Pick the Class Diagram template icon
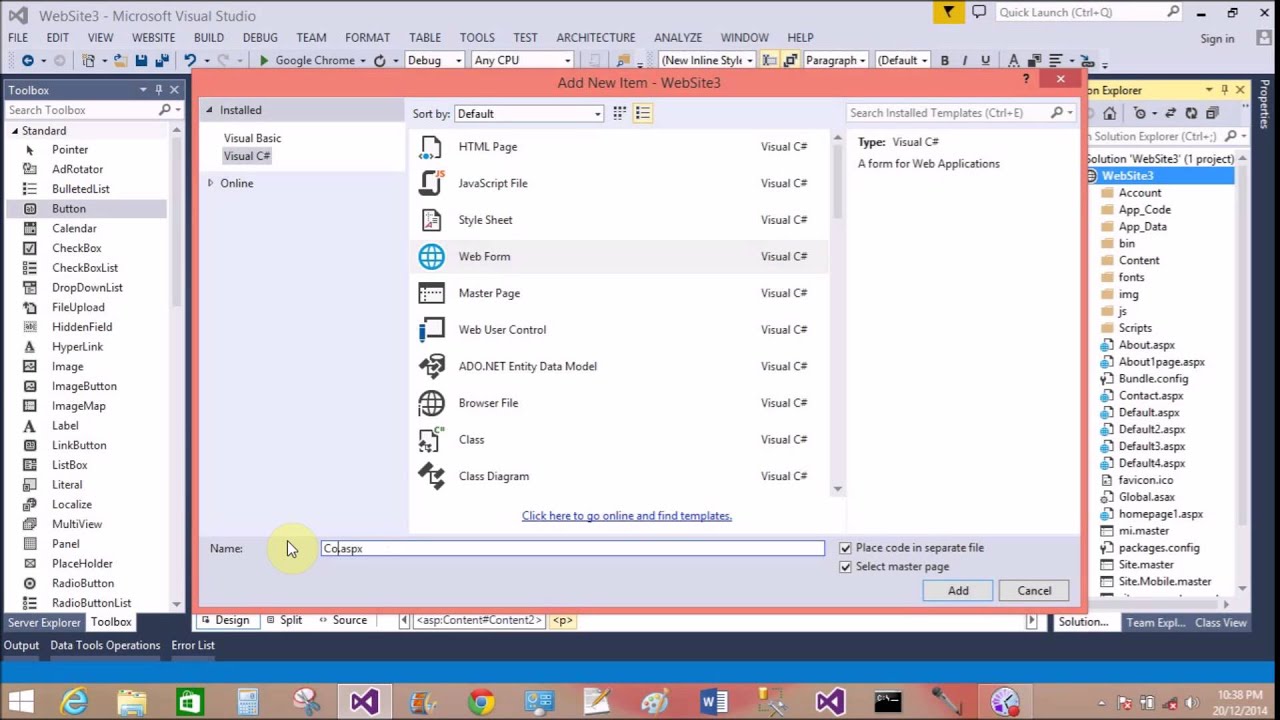This screenshot has width=1280, height=720. coord(431,476)
